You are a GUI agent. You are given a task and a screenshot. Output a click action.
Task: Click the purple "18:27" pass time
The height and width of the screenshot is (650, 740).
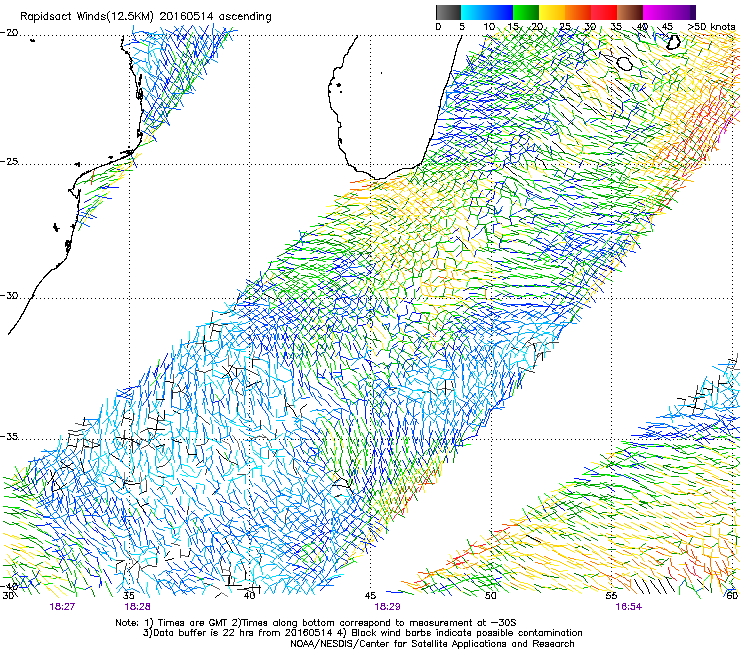[62, 607]
